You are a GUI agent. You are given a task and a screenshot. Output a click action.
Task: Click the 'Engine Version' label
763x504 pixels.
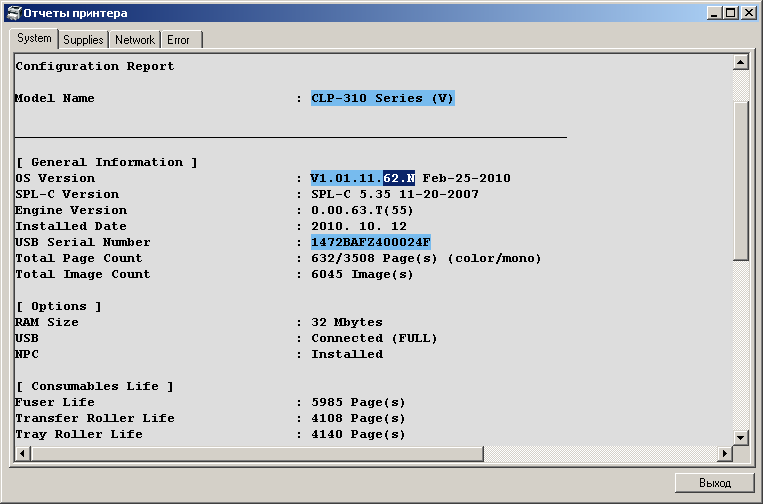point(71,210)
